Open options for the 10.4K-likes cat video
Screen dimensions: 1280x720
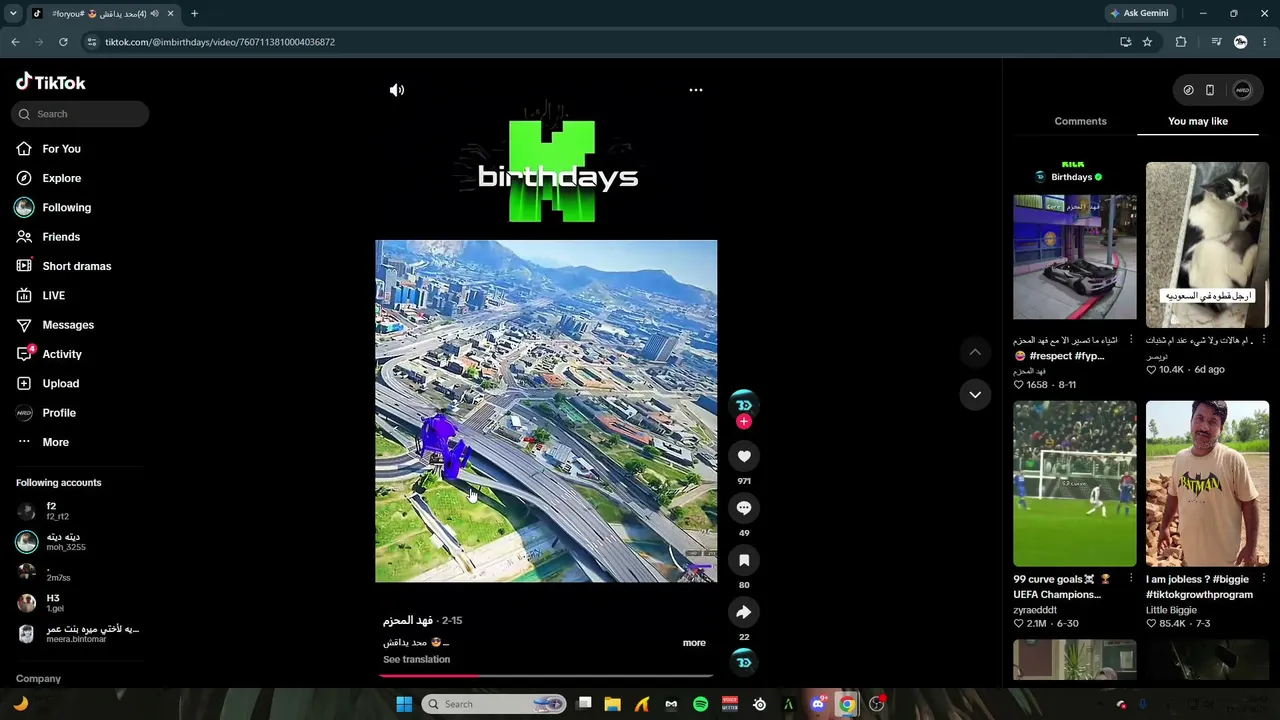(1263, 340)
